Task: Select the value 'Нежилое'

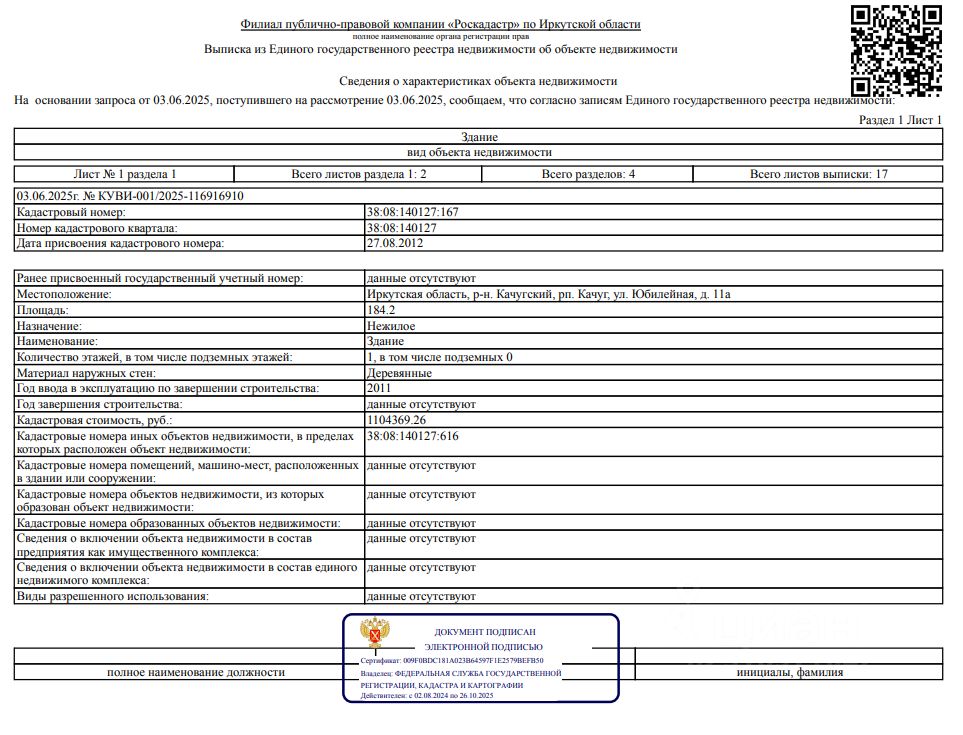Action: pyautogui.click(x=391, y=326)
